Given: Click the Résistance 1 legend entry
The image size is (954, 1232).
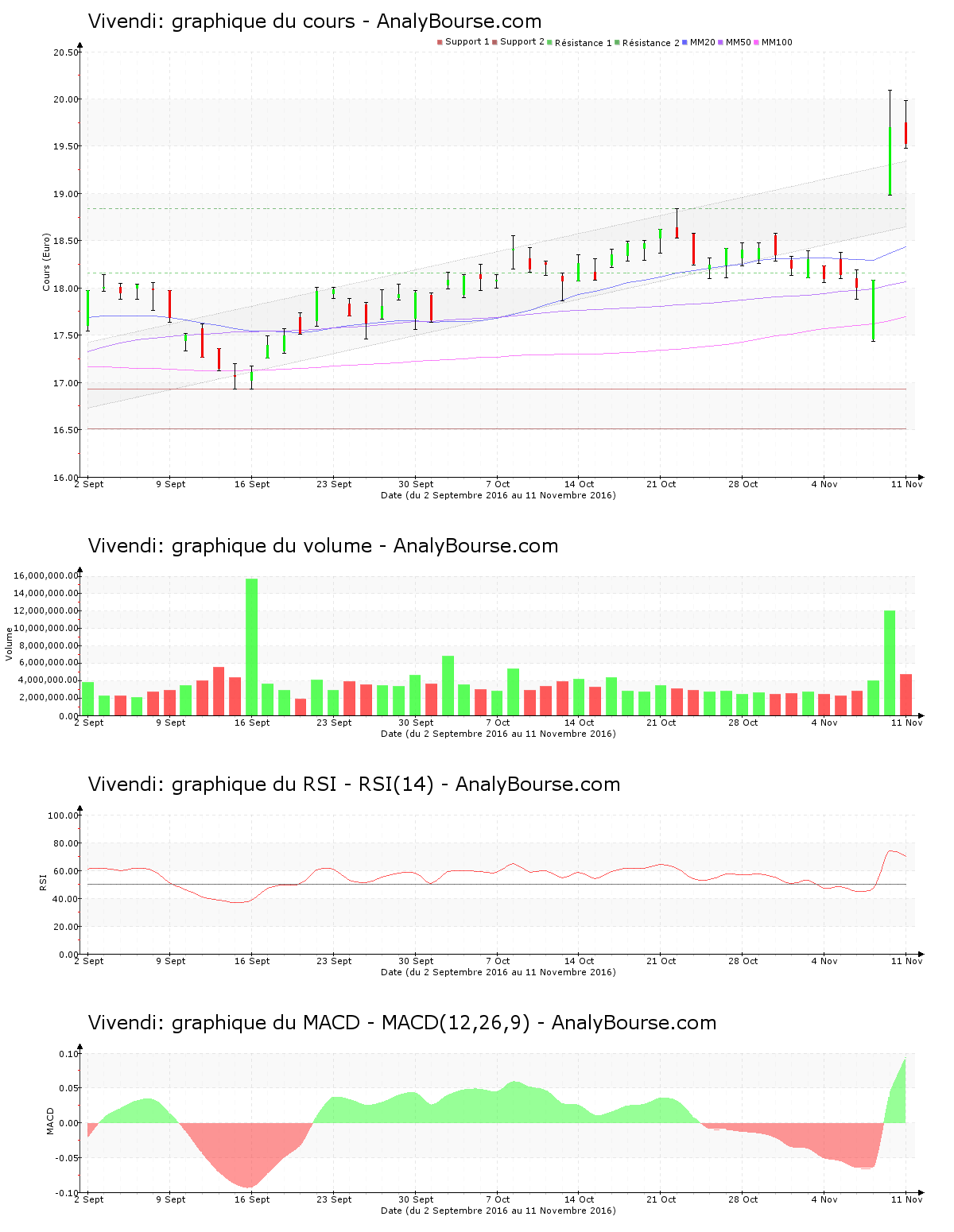Looking at the screenshot, I should pos(580,42).
